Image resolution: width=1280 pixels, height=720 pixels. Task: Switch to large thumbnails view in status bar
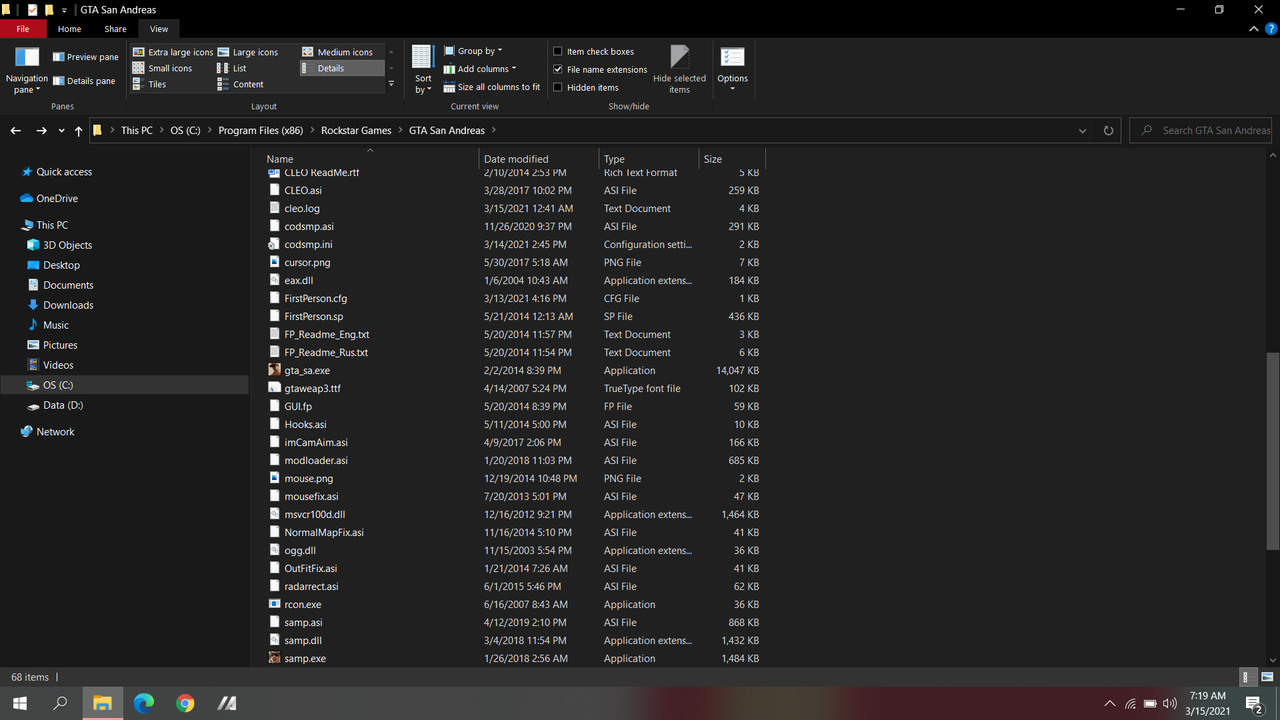coord(1267,677)
